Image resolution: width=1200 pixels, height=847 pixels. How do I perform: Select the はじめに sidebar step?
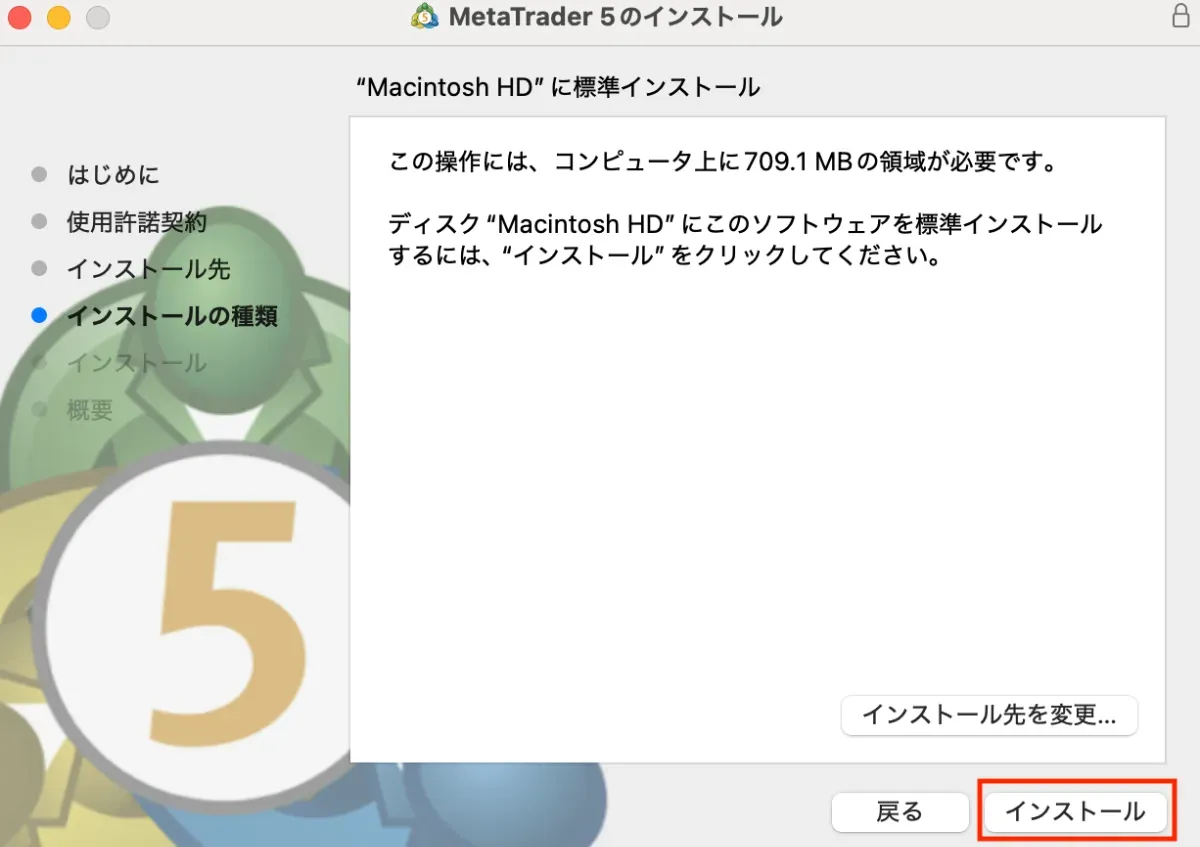pyautogui.click(x=112, y=174)
